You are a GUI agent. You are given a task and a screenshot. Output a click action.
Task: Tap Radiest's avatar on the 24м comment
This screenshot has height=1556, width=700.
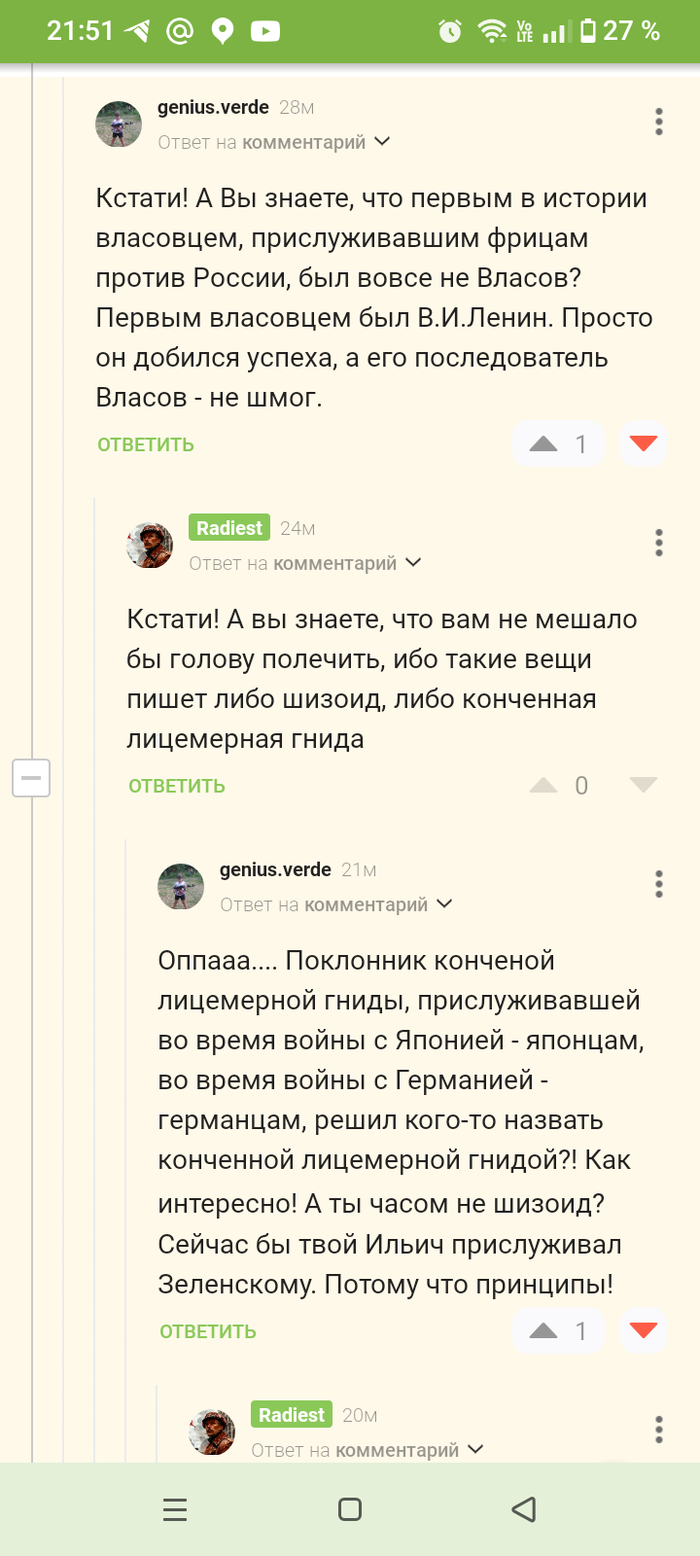tap(150, 545)
